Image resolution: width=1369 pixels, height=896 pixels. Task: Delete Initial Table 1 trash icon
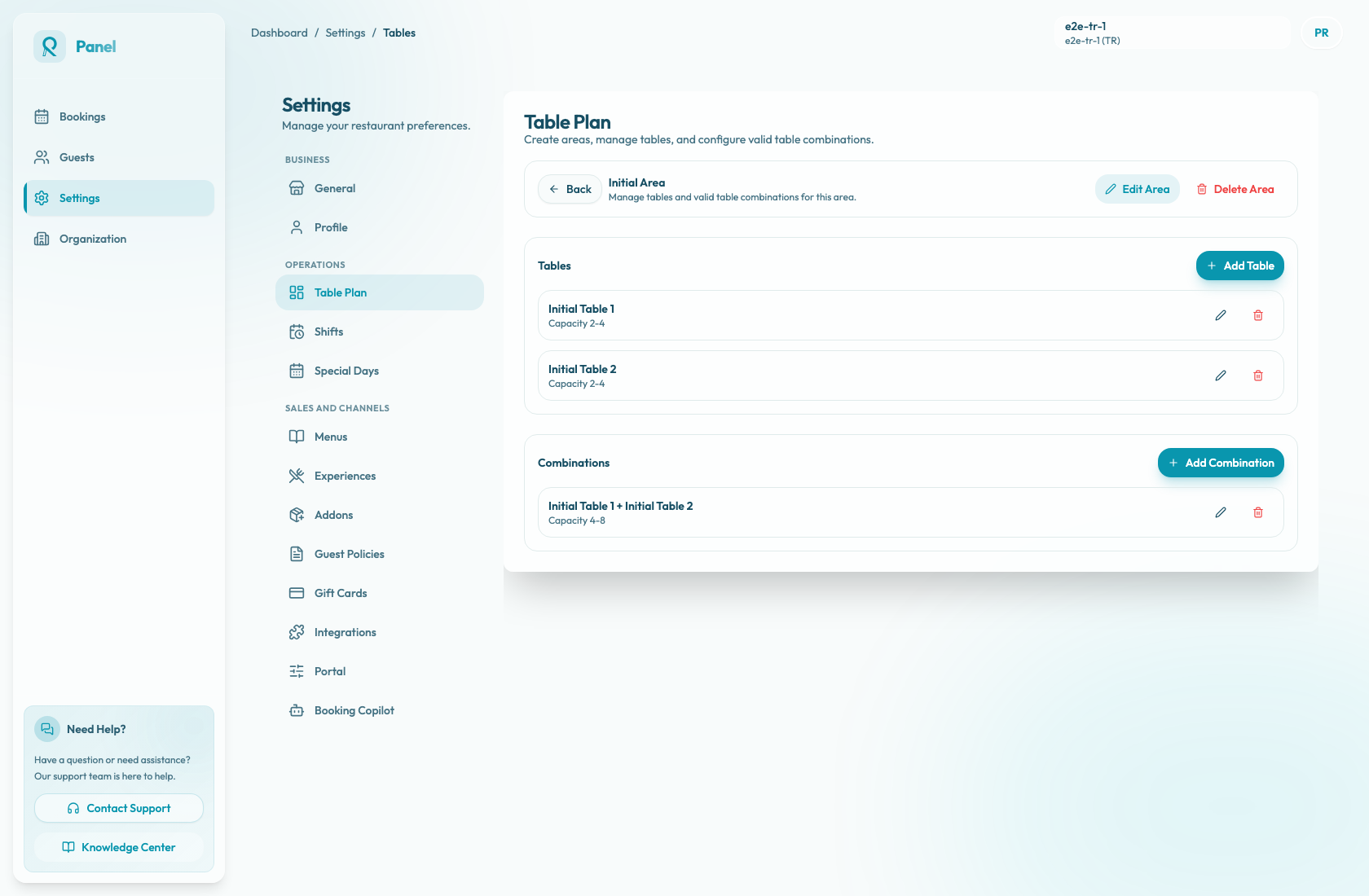pyautogui.click(x=1258, y=315)
